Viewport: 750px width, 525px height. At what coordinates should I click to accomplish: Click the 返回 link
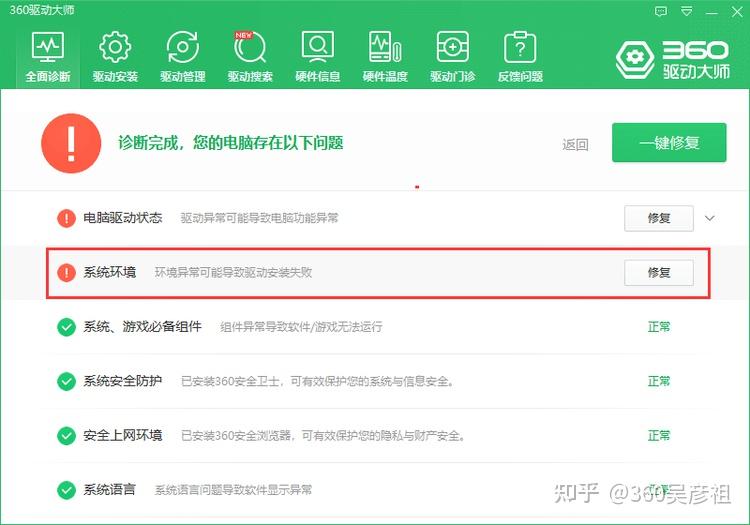click(x=575, y=144)
